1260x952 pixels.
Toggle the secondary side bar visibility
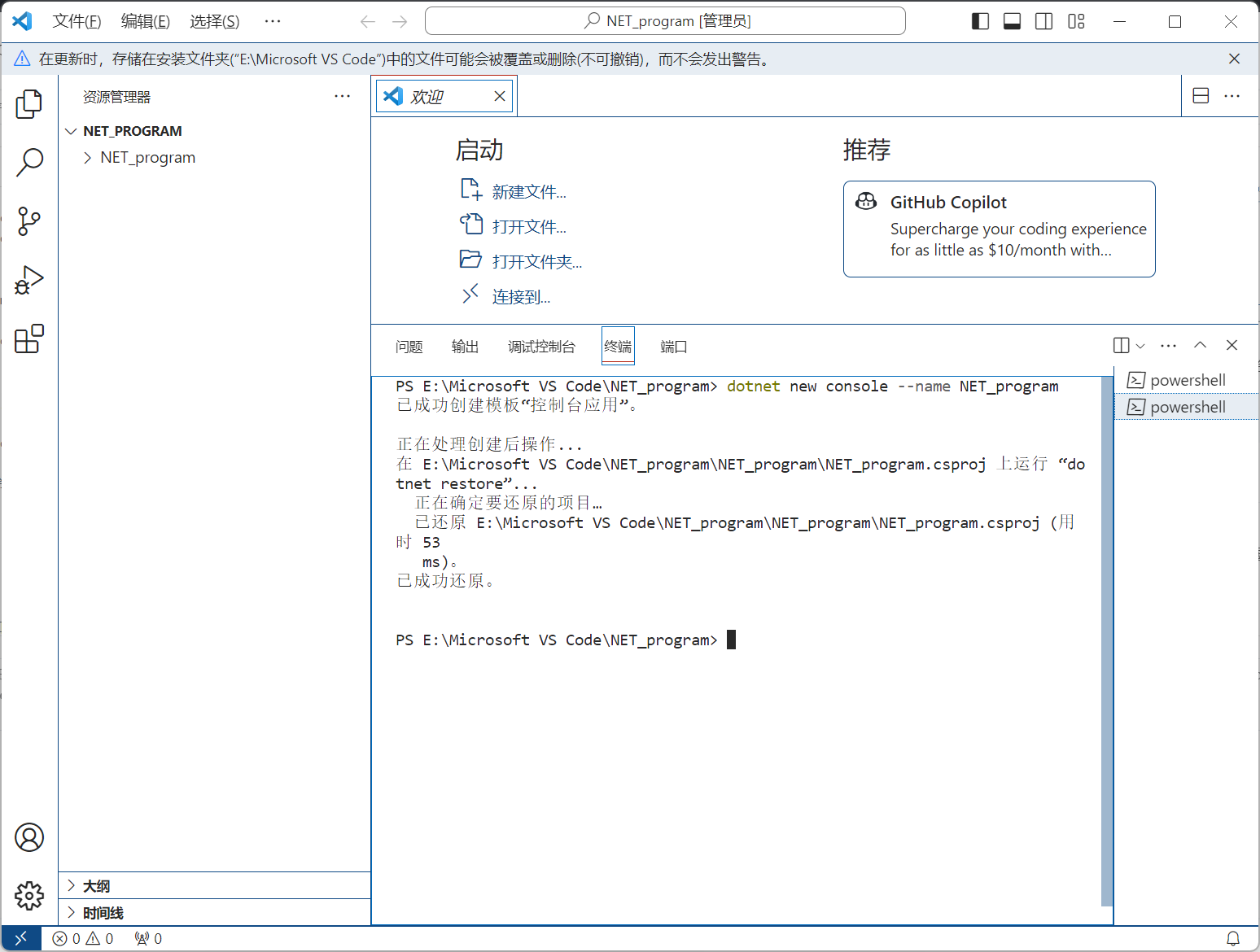tap(1043, 21)
